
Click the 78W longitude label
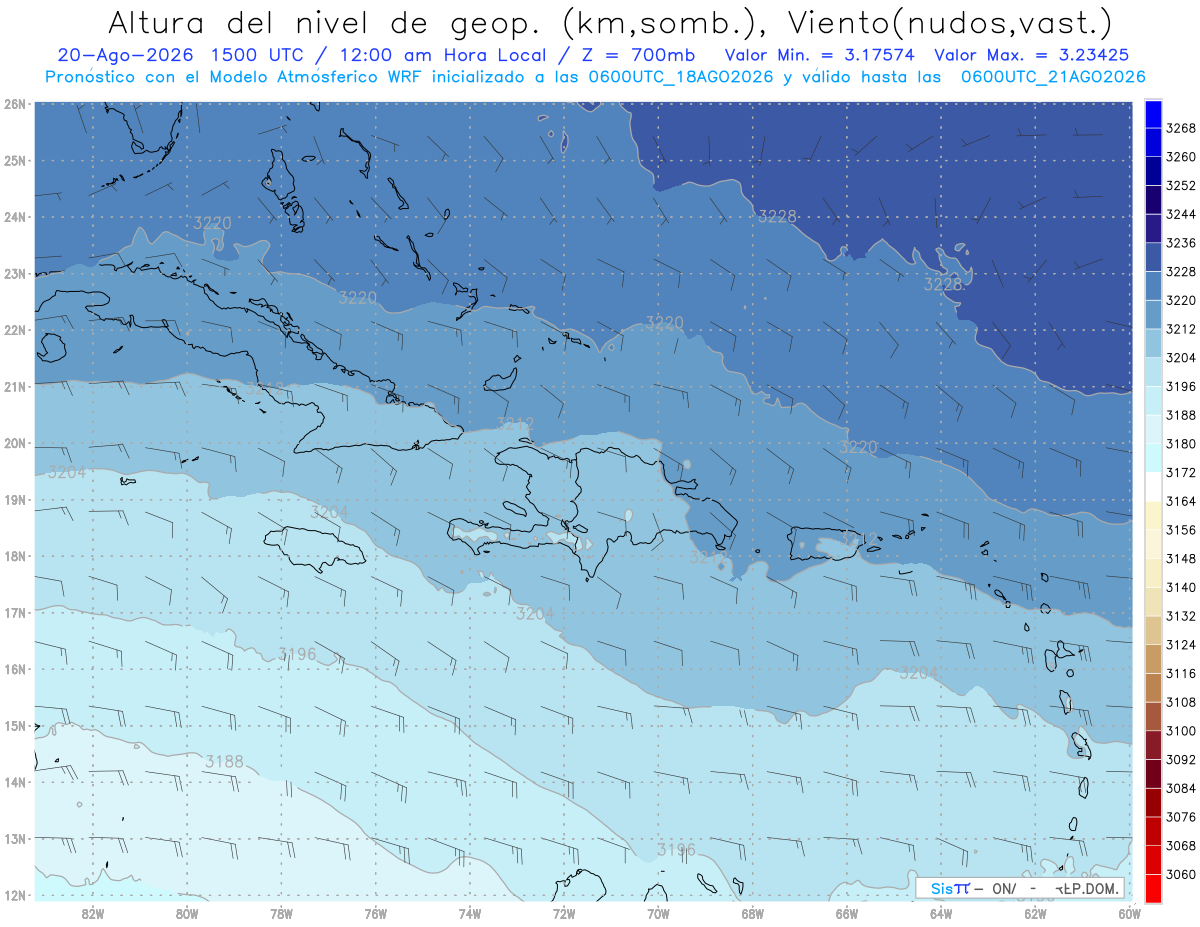[281, 913]
